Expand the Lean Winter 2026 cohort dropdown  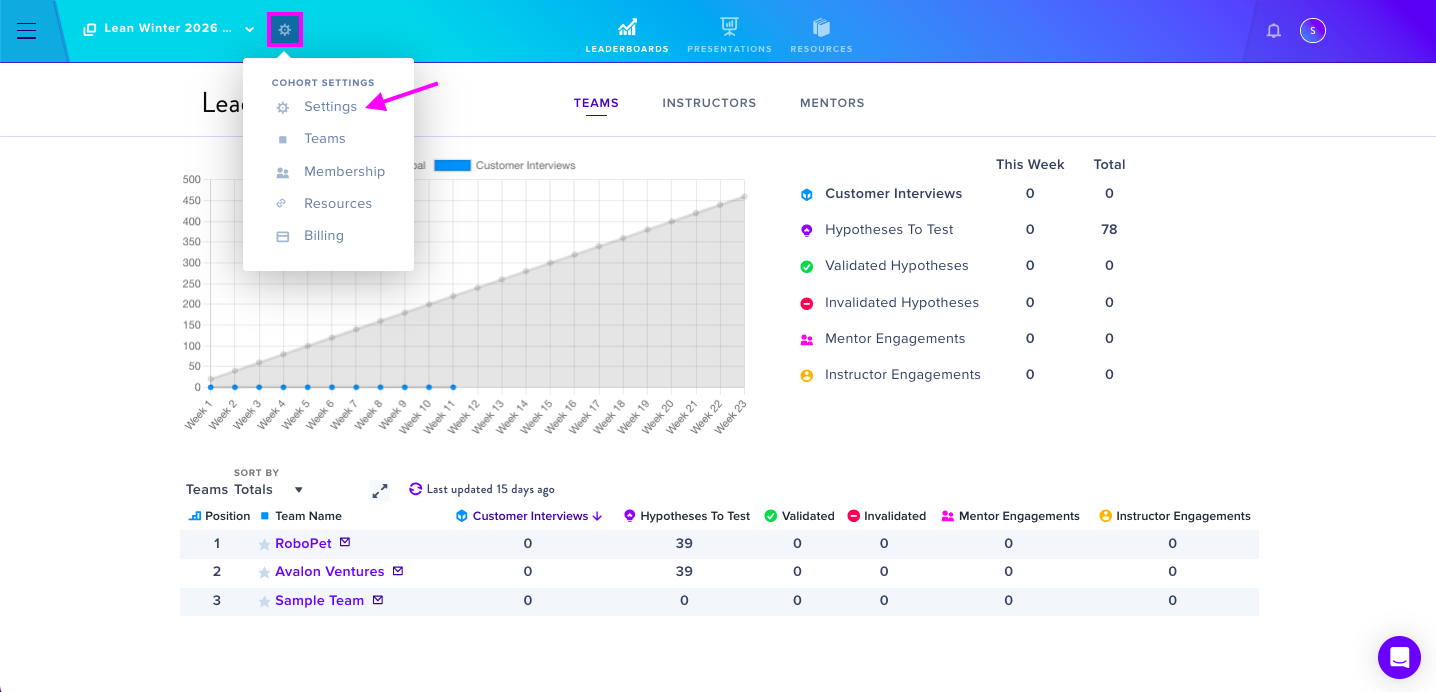[x=249, y=29]
